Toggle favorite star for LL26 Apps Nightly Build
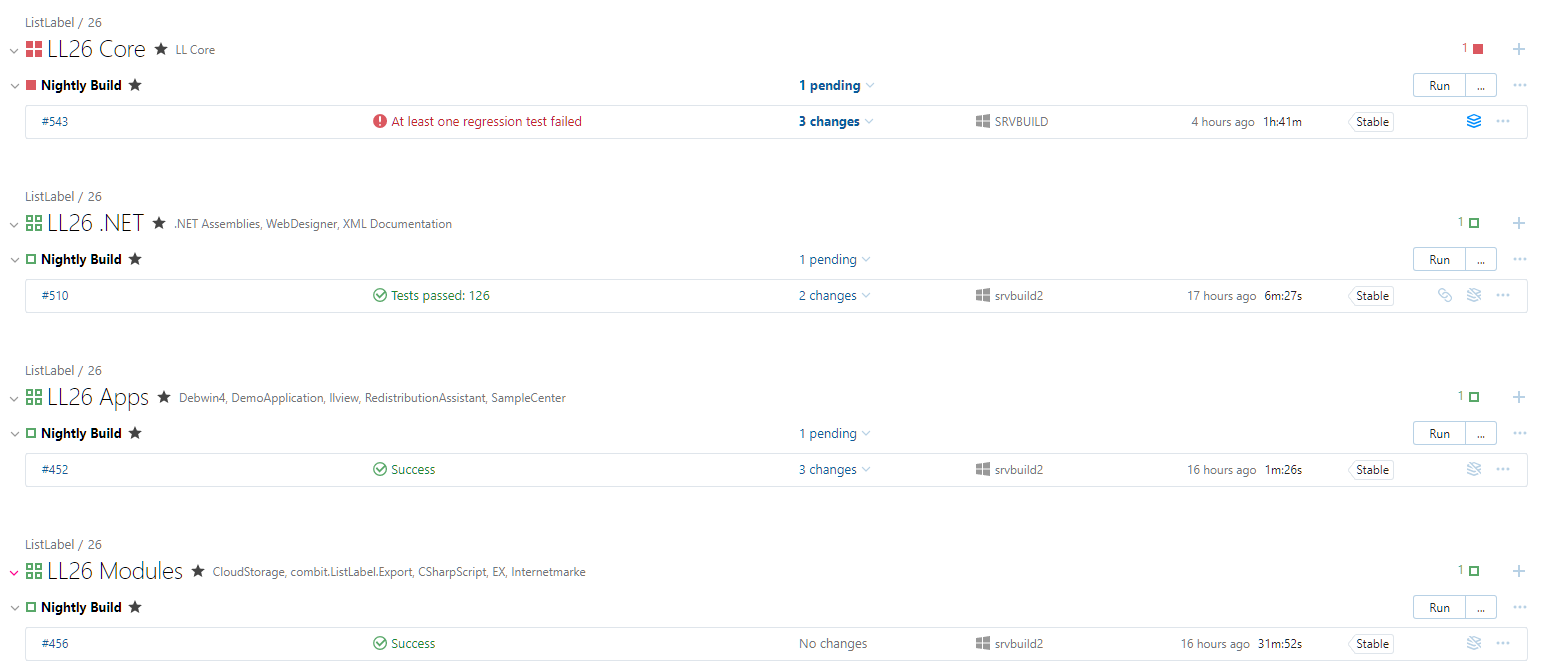This screenshot has width=1546, height=671. 135,433
